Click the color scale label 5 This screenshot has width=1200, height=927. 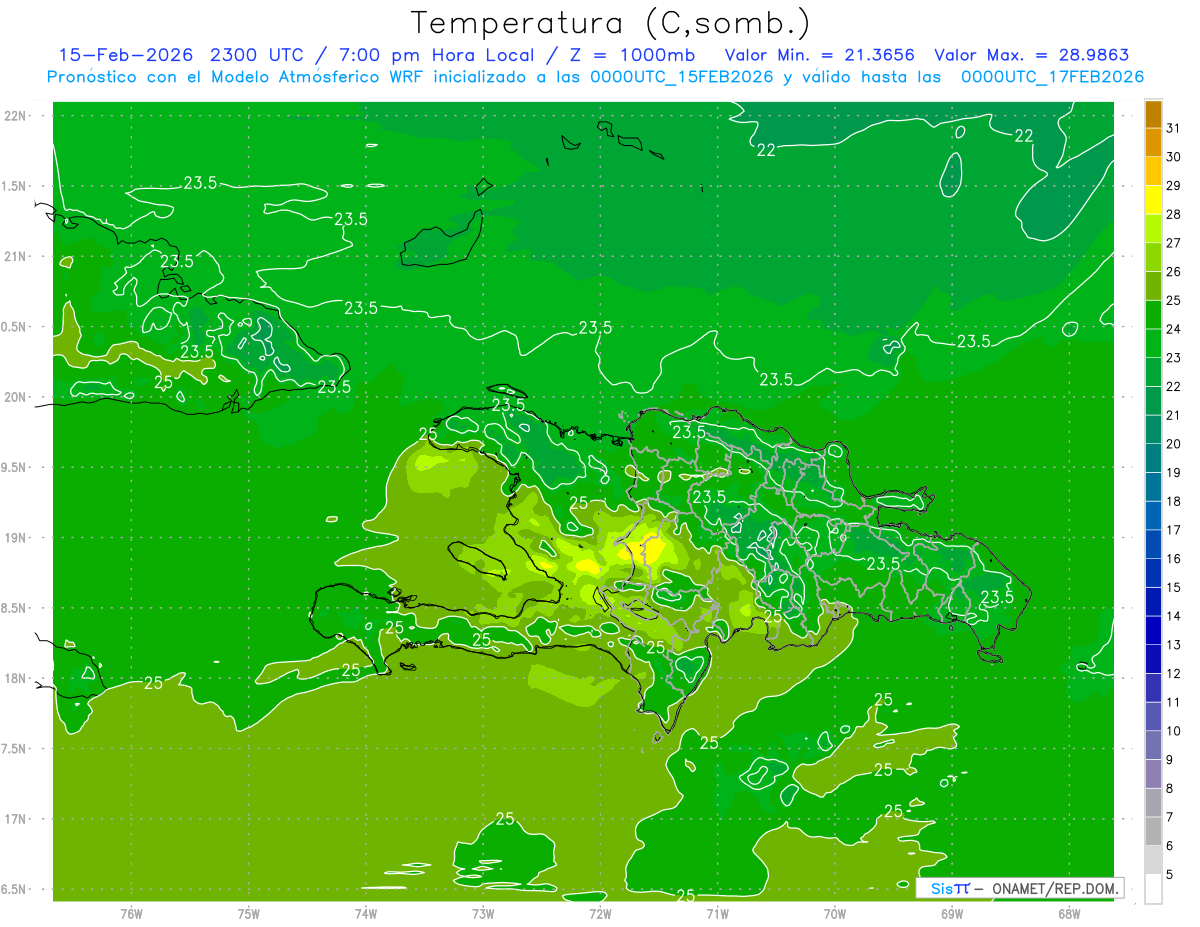(1170, 875)
